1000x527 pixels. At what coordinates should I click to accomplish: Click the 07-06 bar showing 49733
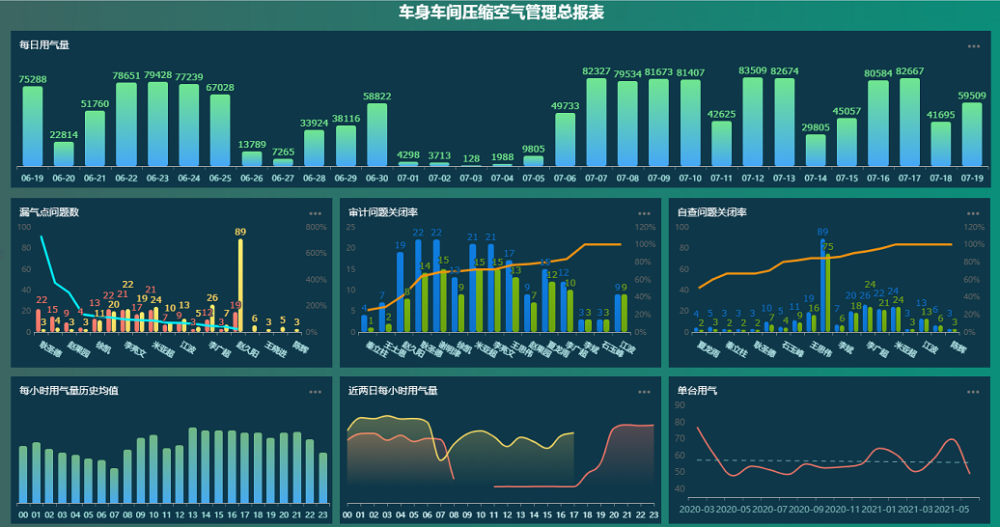point(565,140)
